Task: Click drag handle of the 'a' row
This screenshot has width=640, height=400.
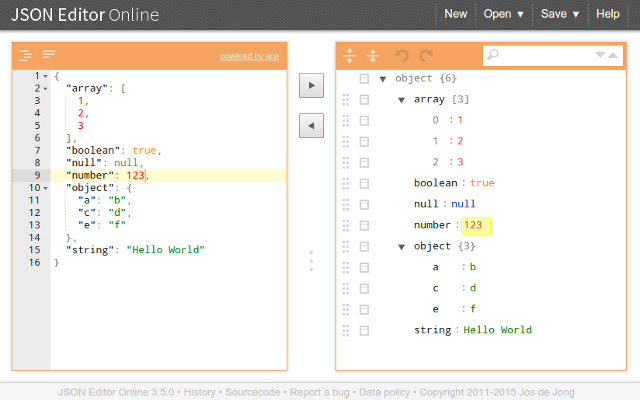Action: tap(346, 267)
